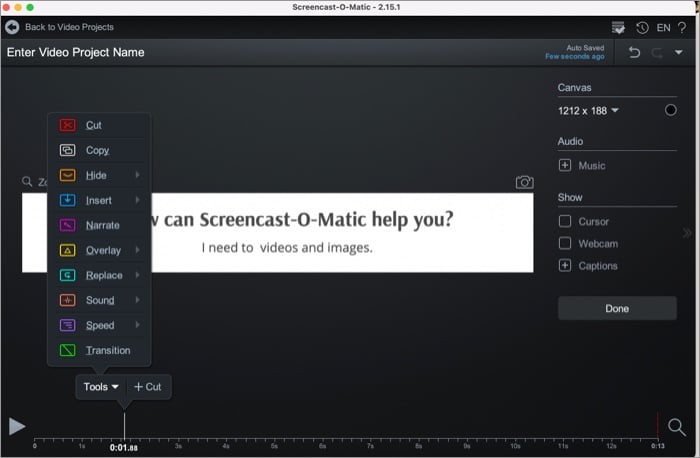Add music with the plus icon

pos(565,165)
